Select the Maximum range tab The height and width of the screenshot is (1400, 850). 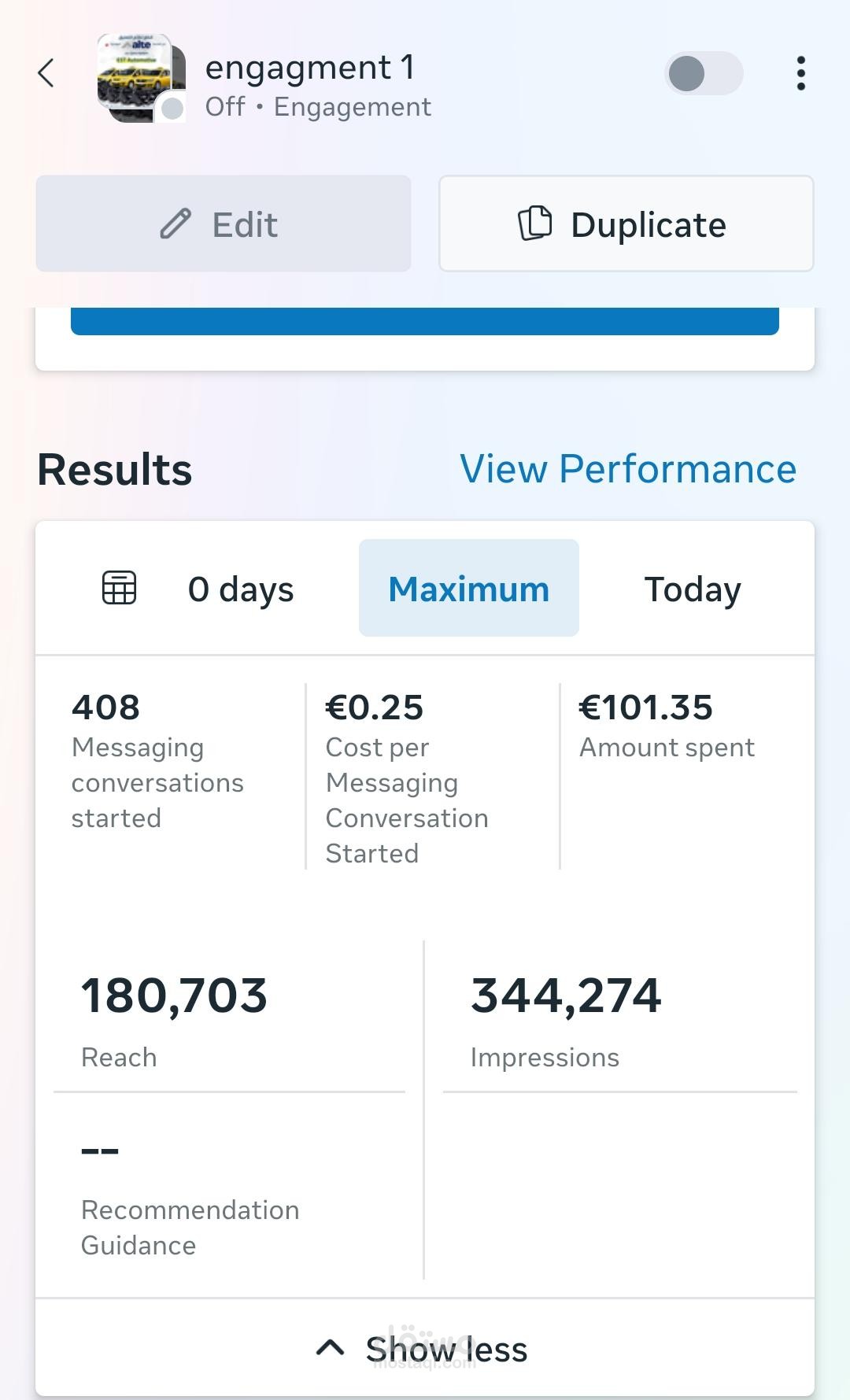[x=469, y=589]
